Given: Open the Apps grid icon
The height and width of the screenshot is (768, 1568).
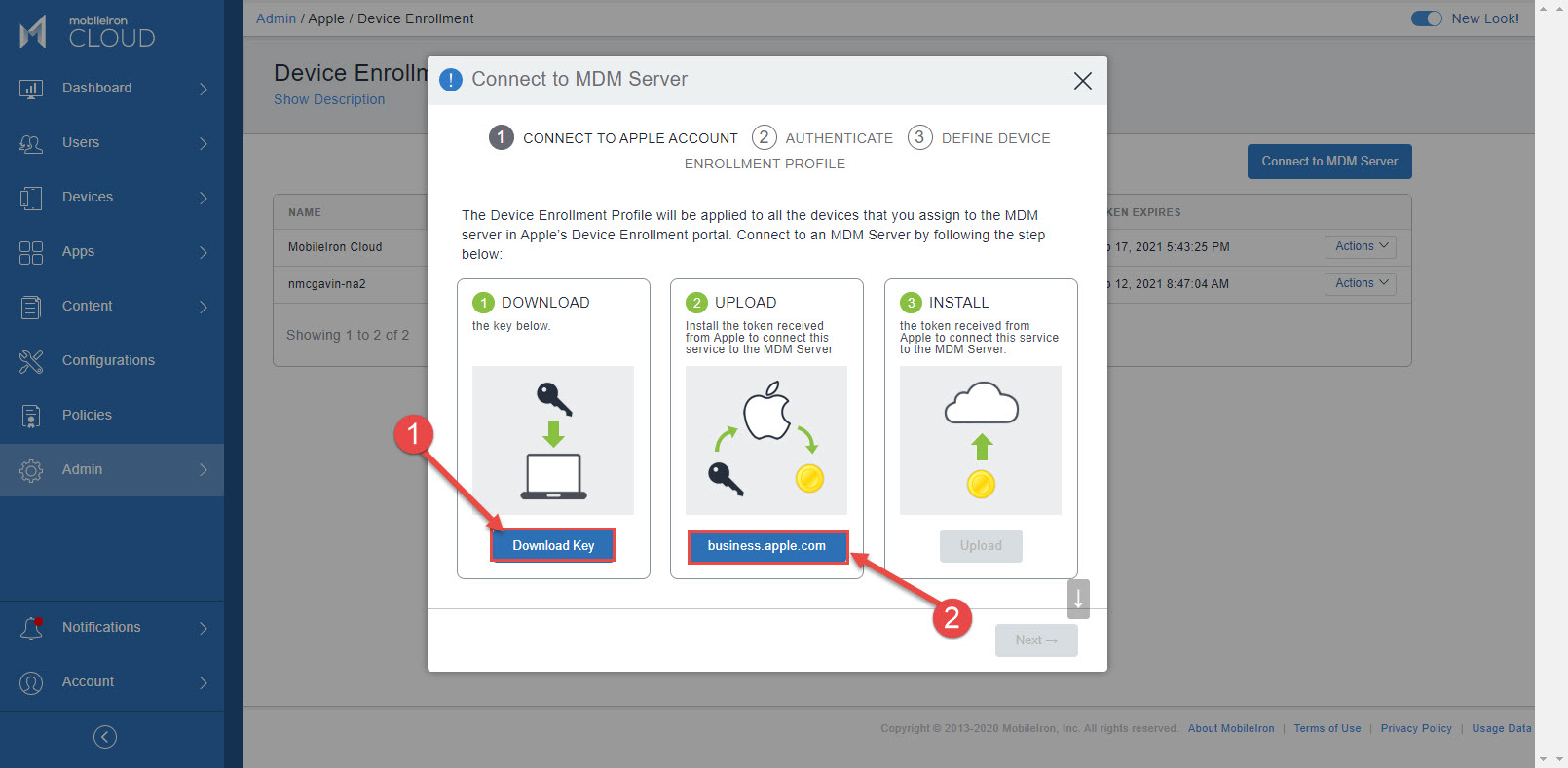Looking at the screenshot, I should tap(31, 252).
